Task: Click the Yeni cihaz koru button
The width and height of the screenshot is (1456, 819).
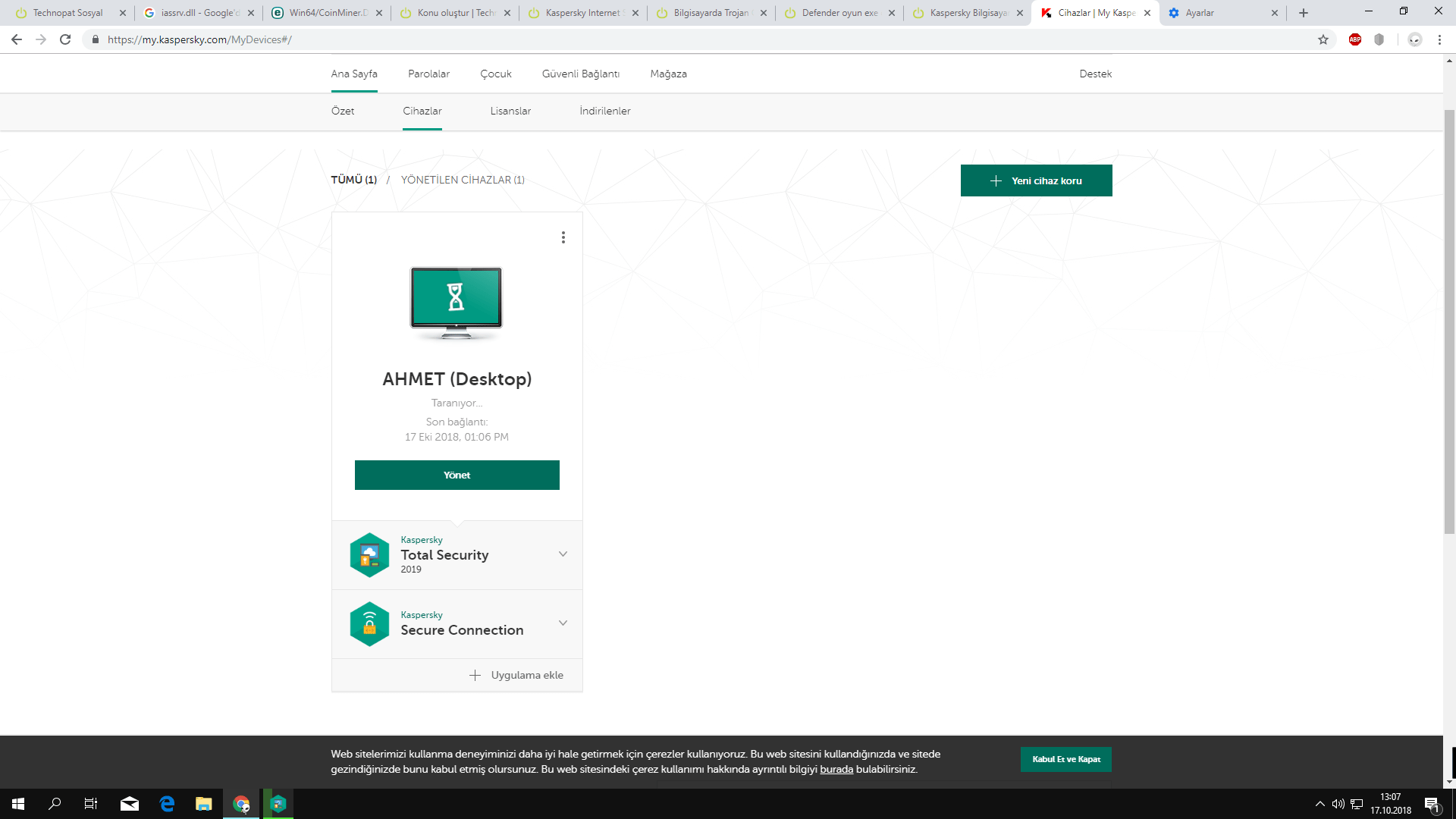Action: tap(1036, 180)
